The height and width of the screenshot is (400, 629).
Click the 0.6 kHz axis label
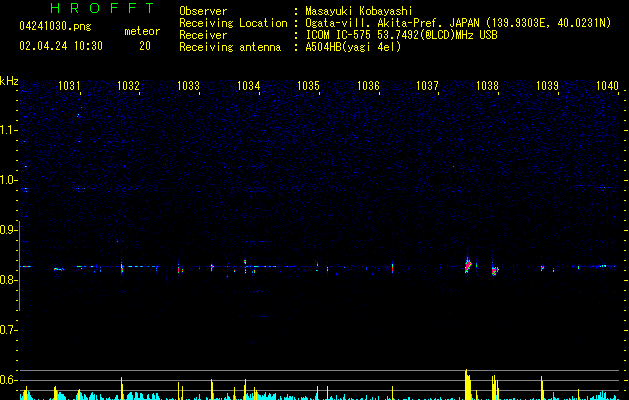point(8,380)
